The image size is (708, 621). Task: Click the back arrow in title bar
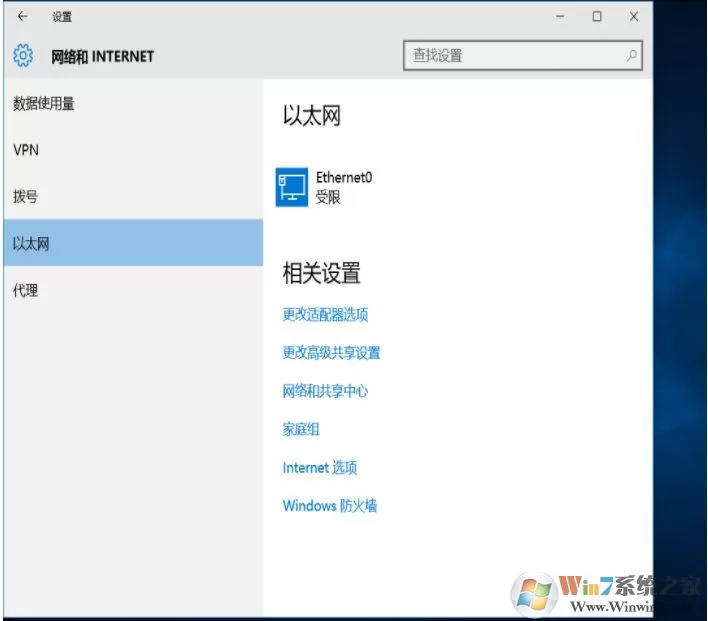tap(23, 17)
